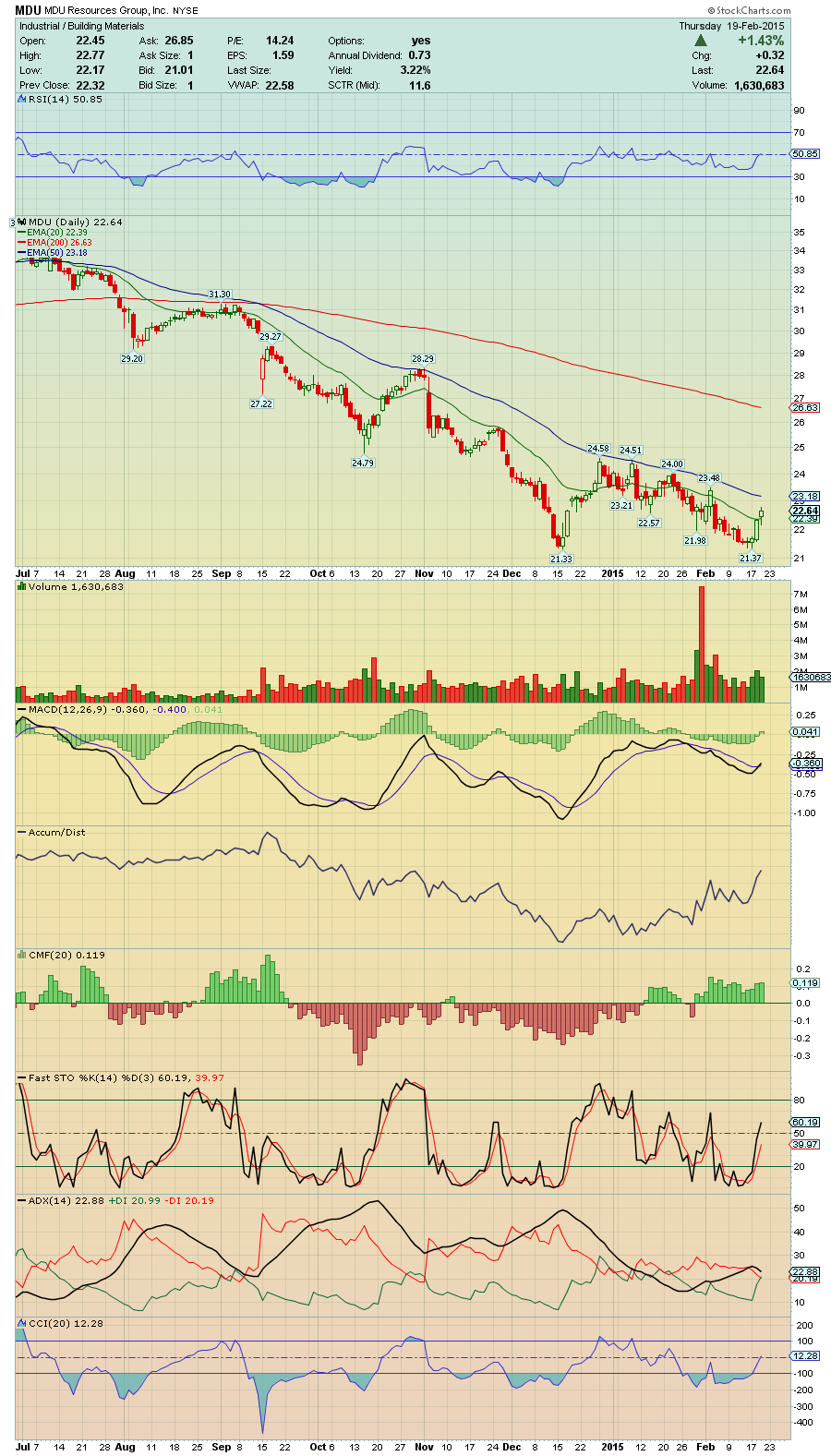The height and width of the screenshot is (1456, 831).
Task: Click the Volume panel legend bar icon
Action: [x=23, y=587]
